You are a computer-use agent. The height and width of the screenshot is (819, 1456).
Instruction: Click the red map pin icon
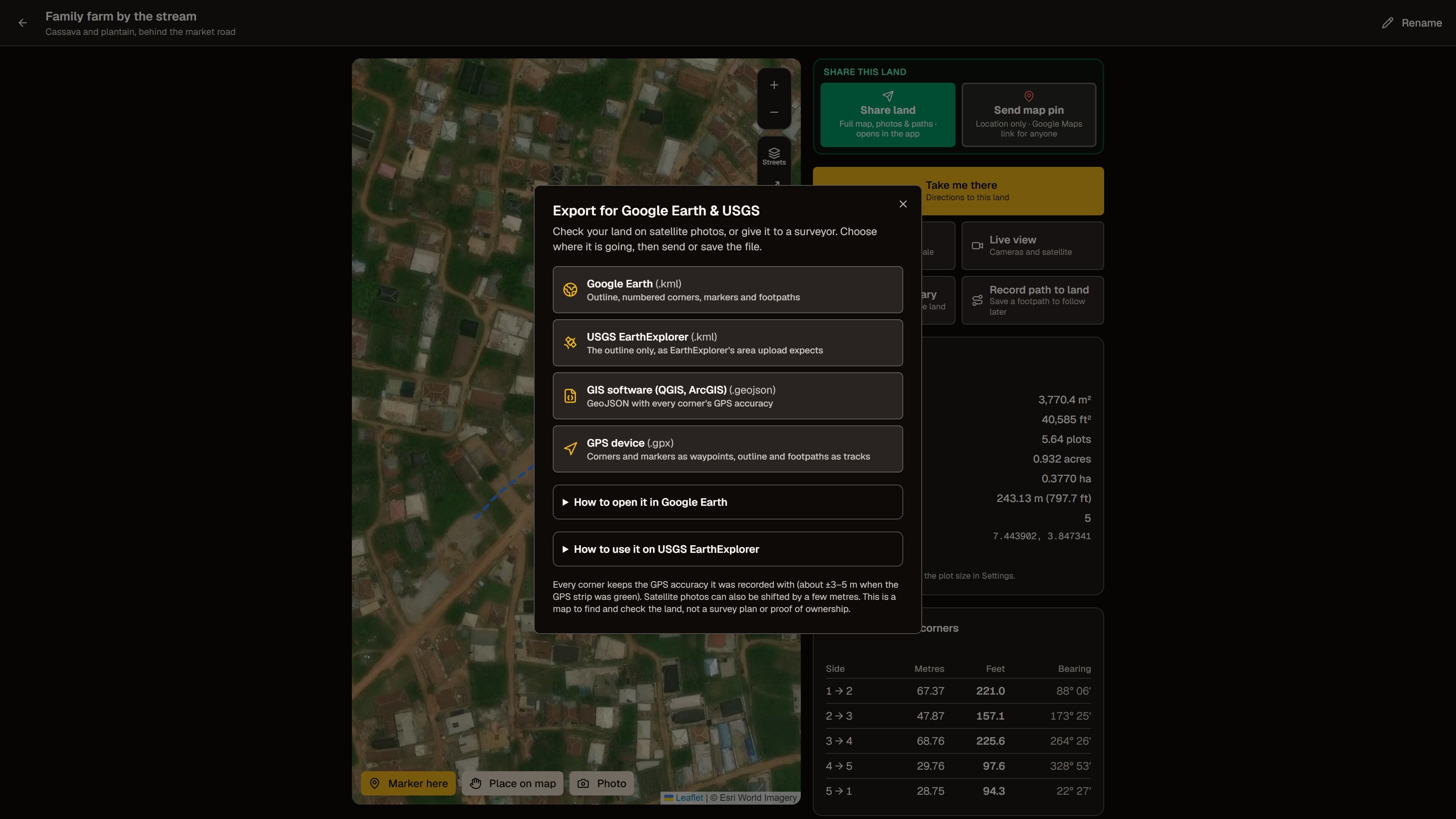point(1029,96)
